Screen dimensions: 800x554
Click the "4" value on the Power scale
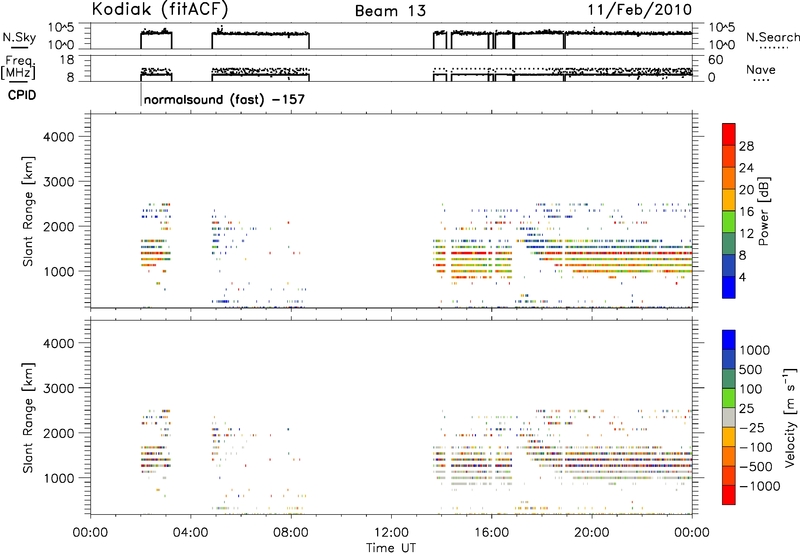[x=743, y=278]
